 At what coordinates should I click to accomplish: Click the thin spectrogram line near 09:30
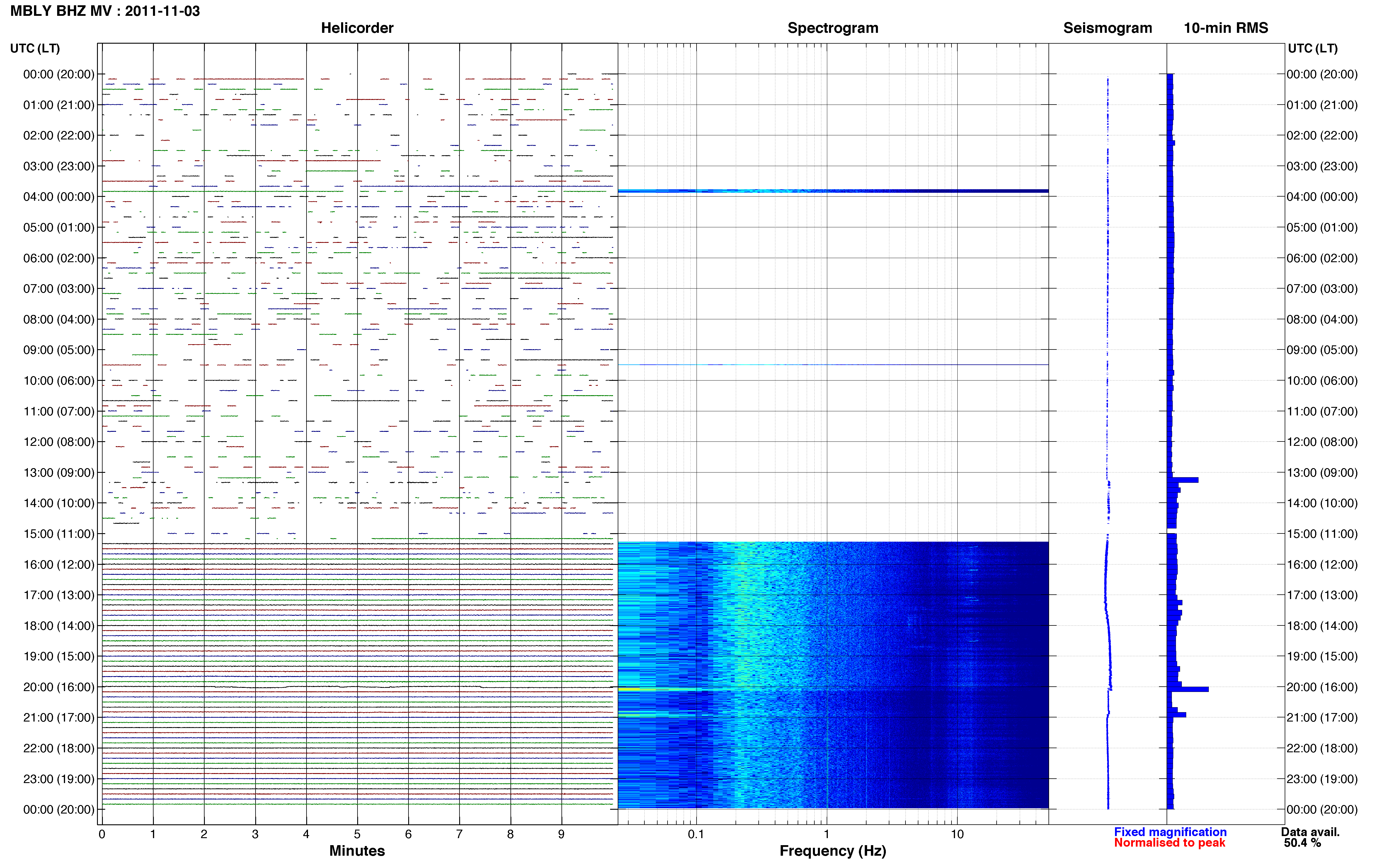coord(833,364)
